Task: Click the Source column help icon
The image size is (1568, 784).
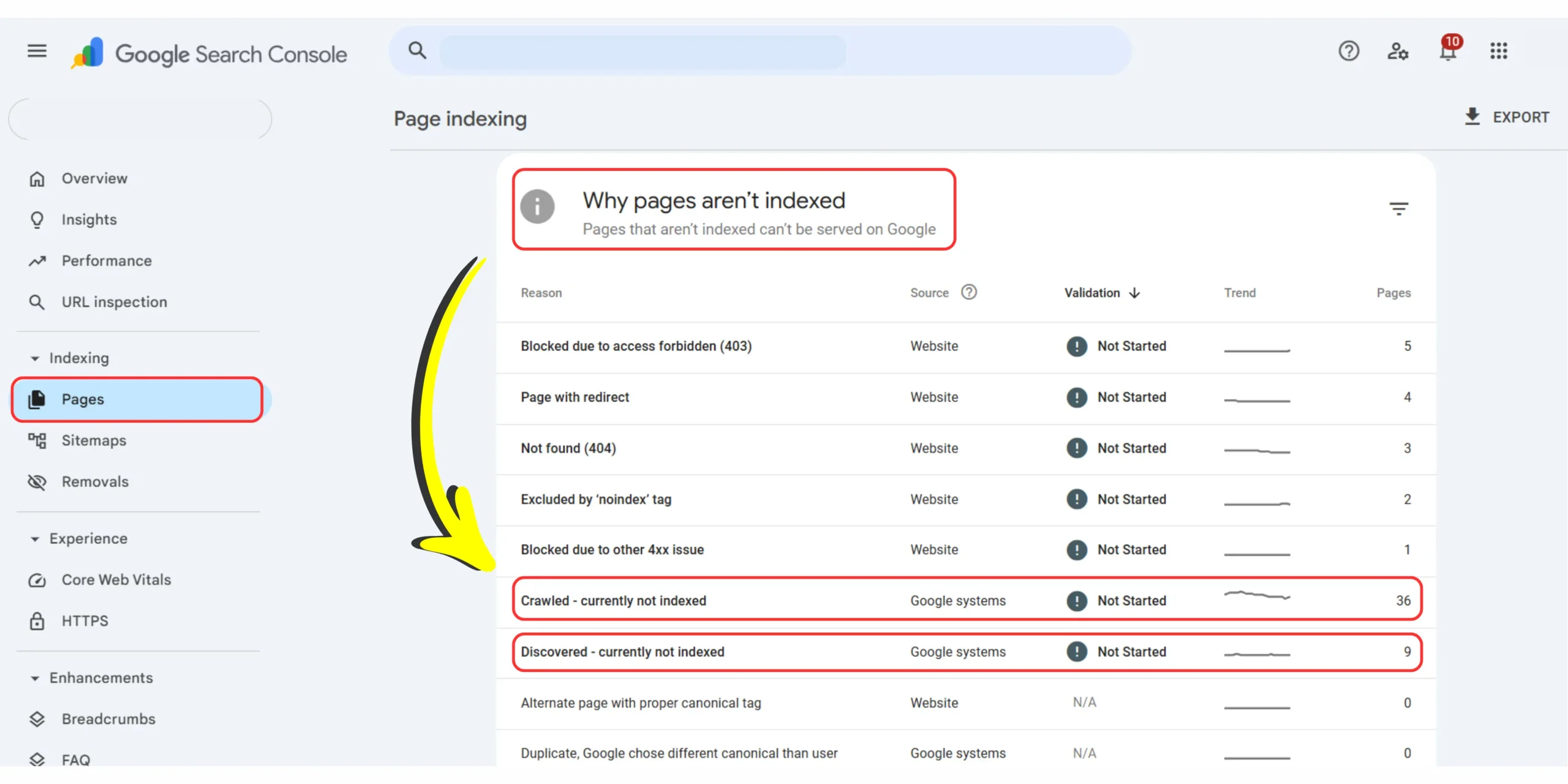Action: 969,292
